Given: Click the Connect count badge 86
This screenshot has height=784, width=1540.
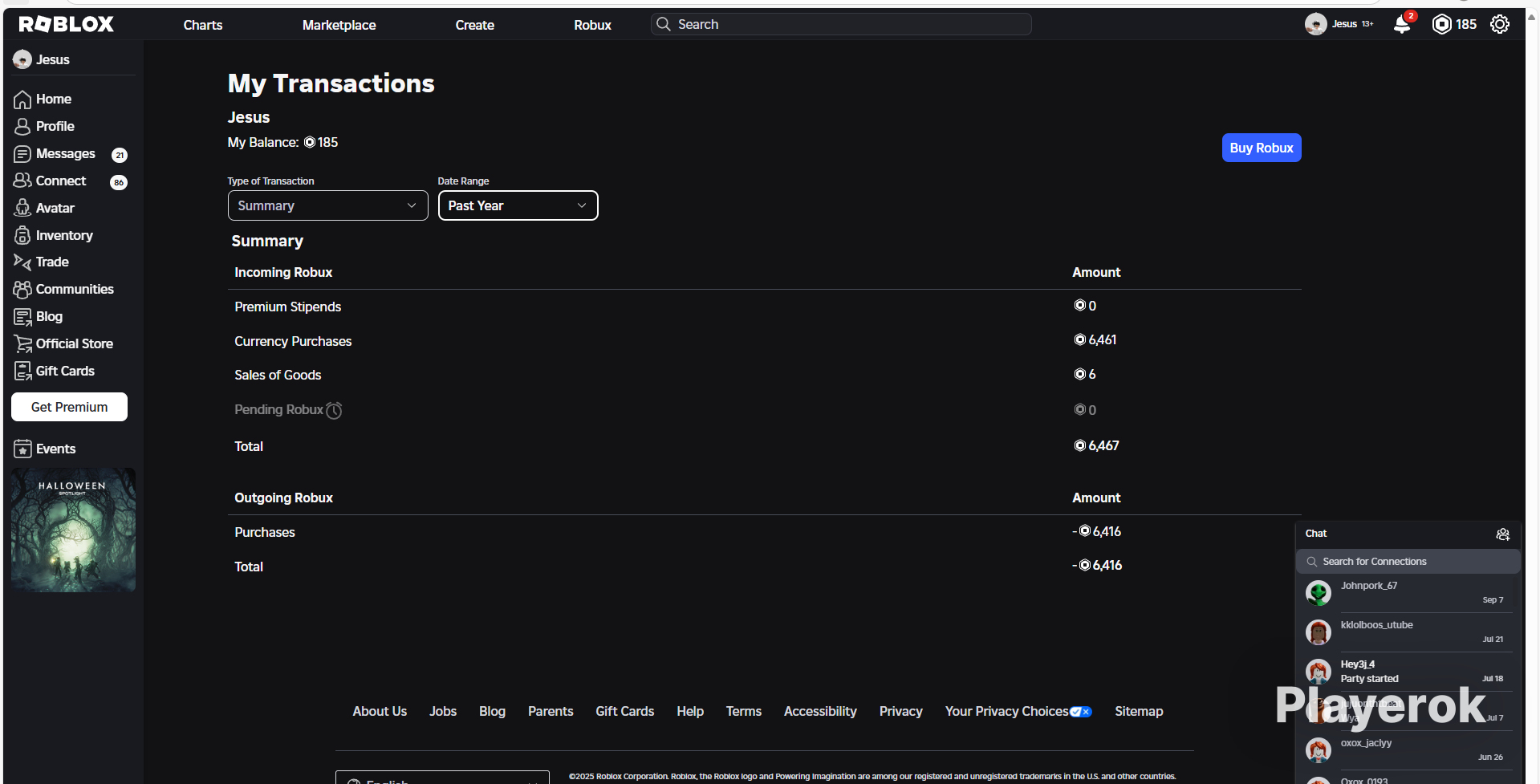Looking at the screenshot, I should 119,182.
